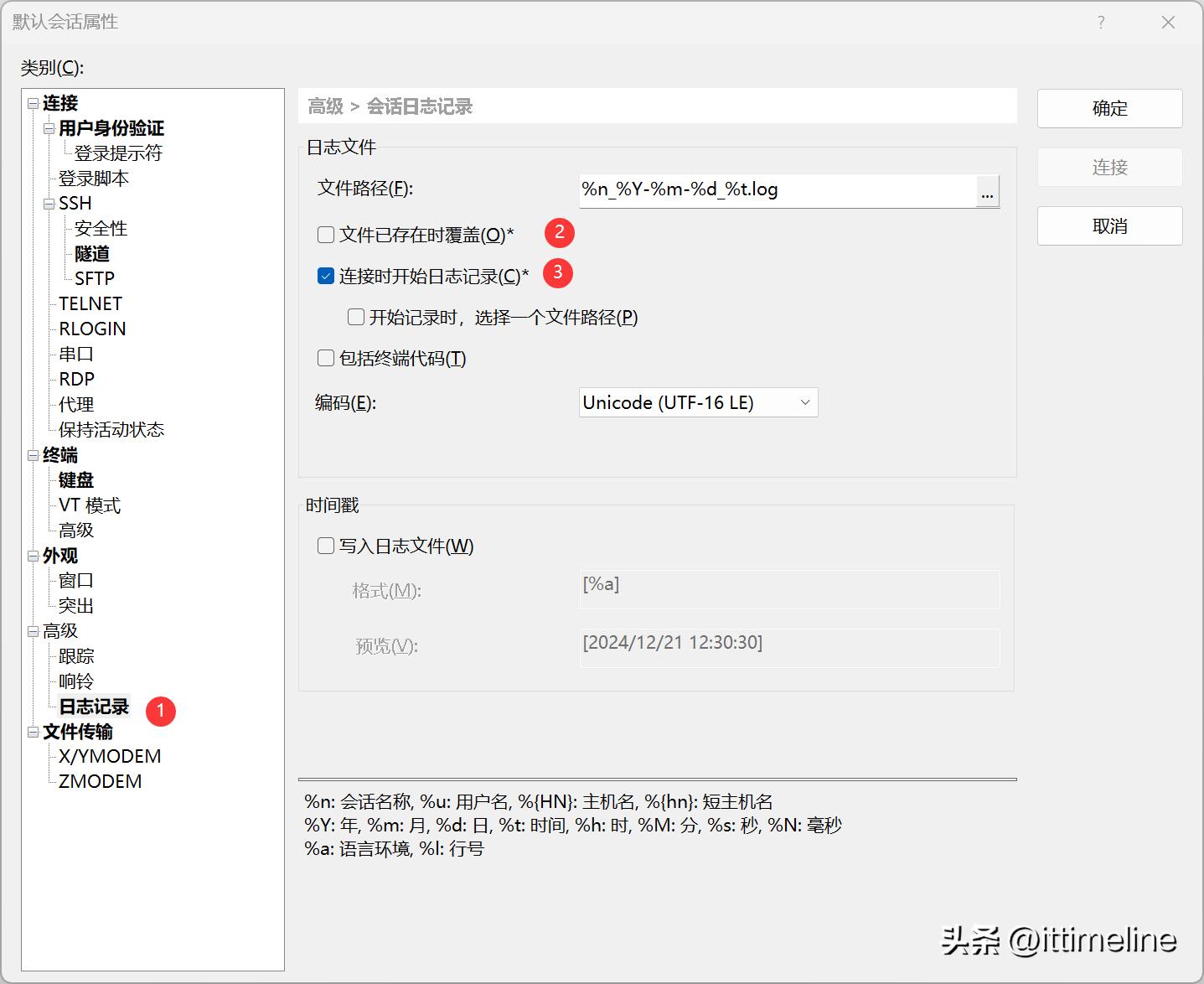The height and width of the screenshot is (984, 1204).
Task: Toggle include terminal codes checkbox
Action: coord(326,359)
